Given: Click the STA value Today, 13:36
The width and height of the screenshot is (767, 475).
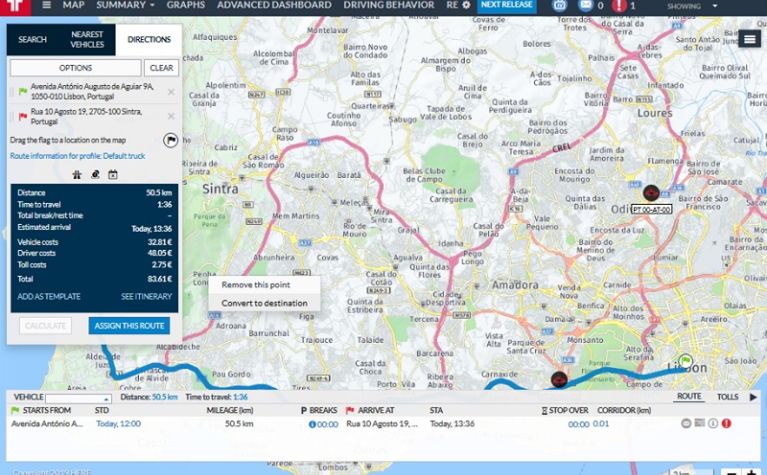Looking at the screenshot, I should click(x=452, y=424).
